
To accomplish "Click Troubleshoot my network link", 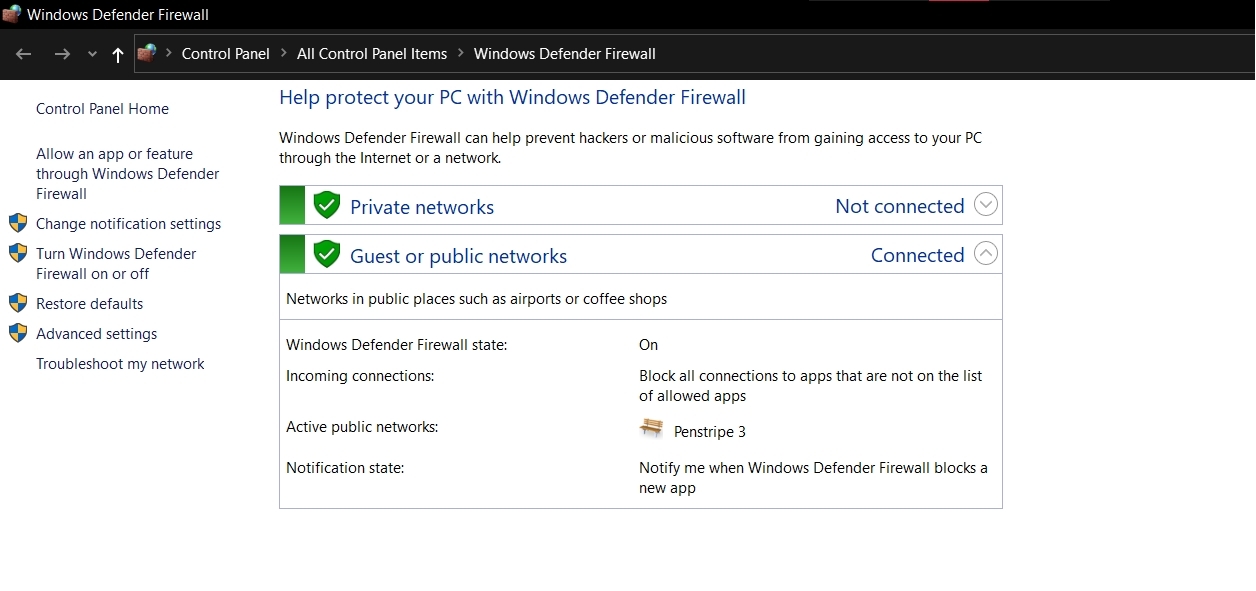I will [x=120, y=364].
